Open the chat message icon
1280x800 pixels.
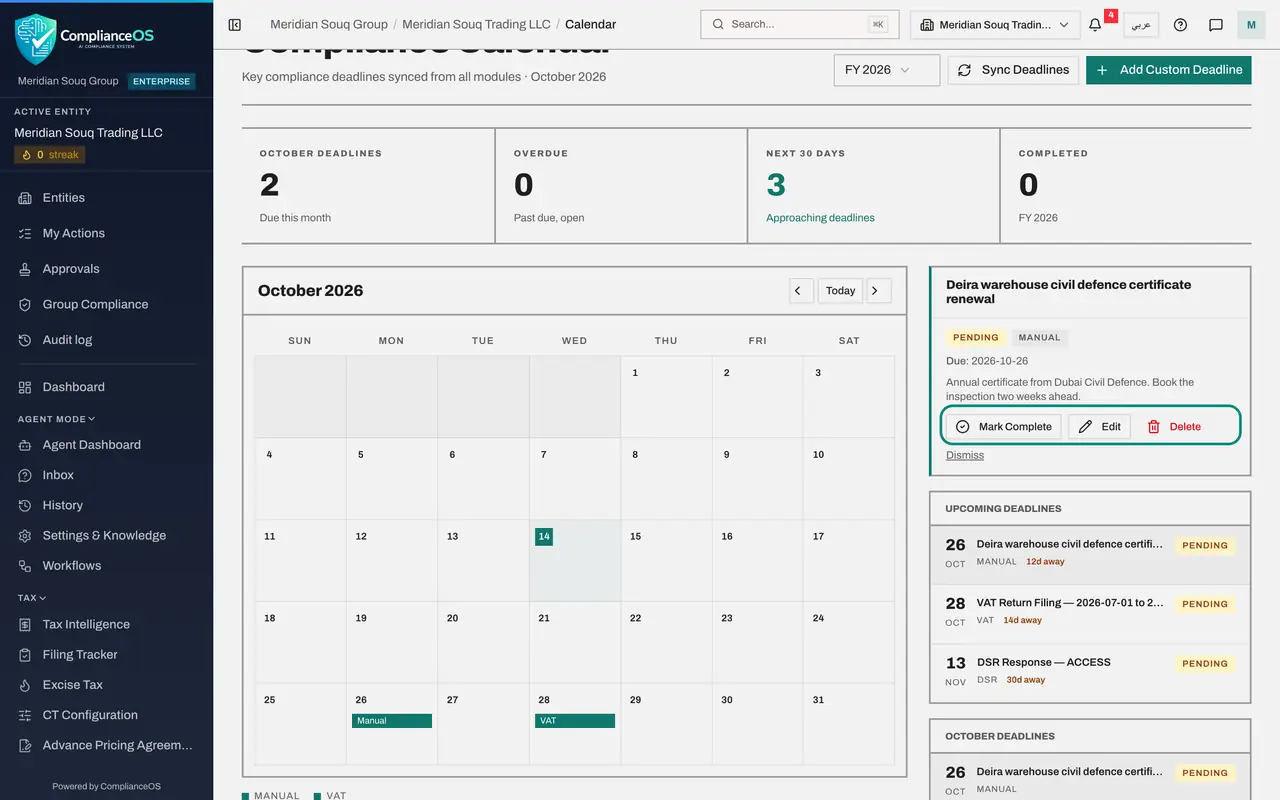(1216, 24)
